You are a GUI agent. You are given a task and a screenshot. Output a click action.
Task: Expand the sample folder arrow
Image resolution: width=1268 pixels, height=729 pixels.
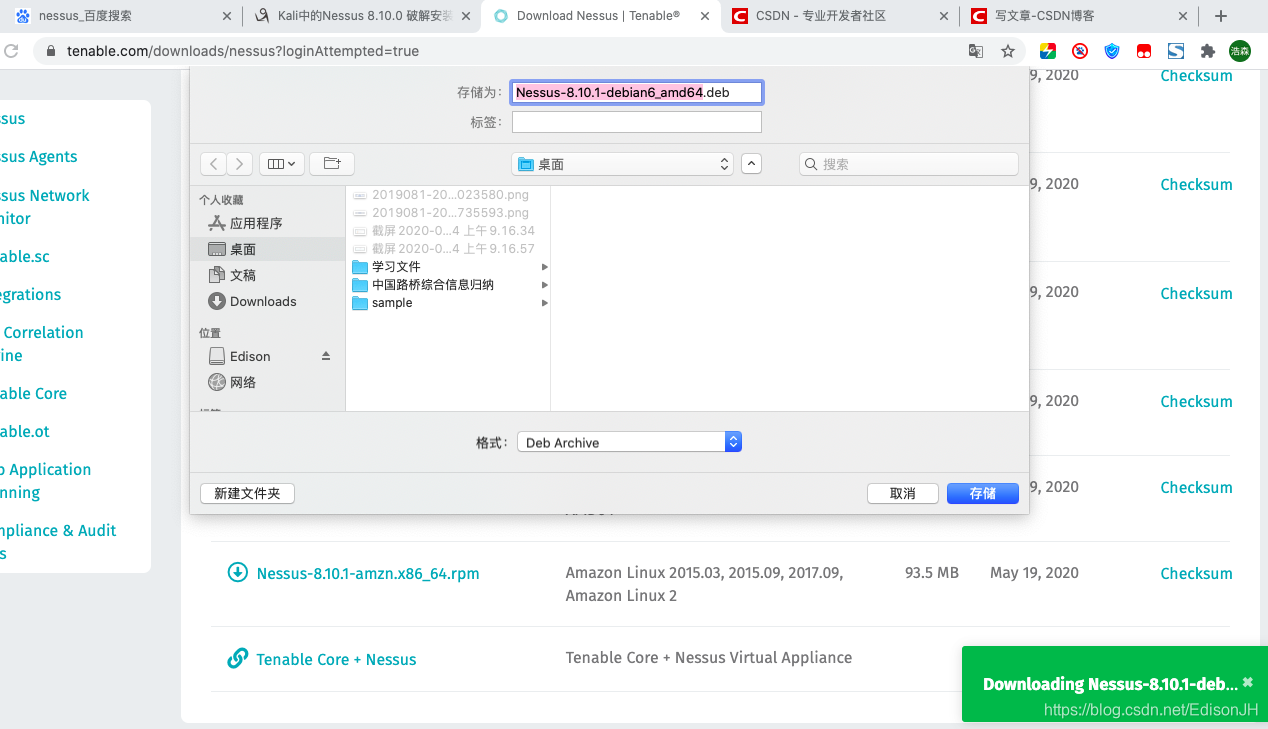[x=545, y=303]
